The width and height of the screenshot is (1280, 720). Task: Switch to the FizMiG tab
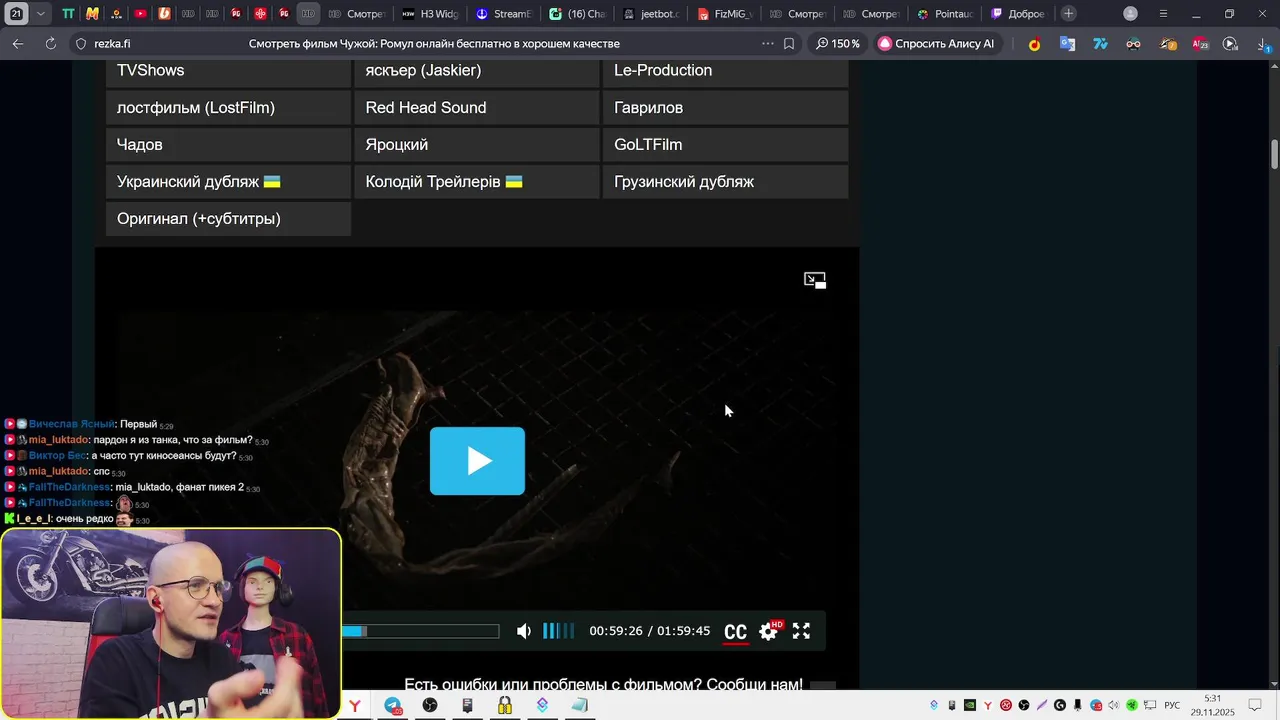click(x=724, y=14)
